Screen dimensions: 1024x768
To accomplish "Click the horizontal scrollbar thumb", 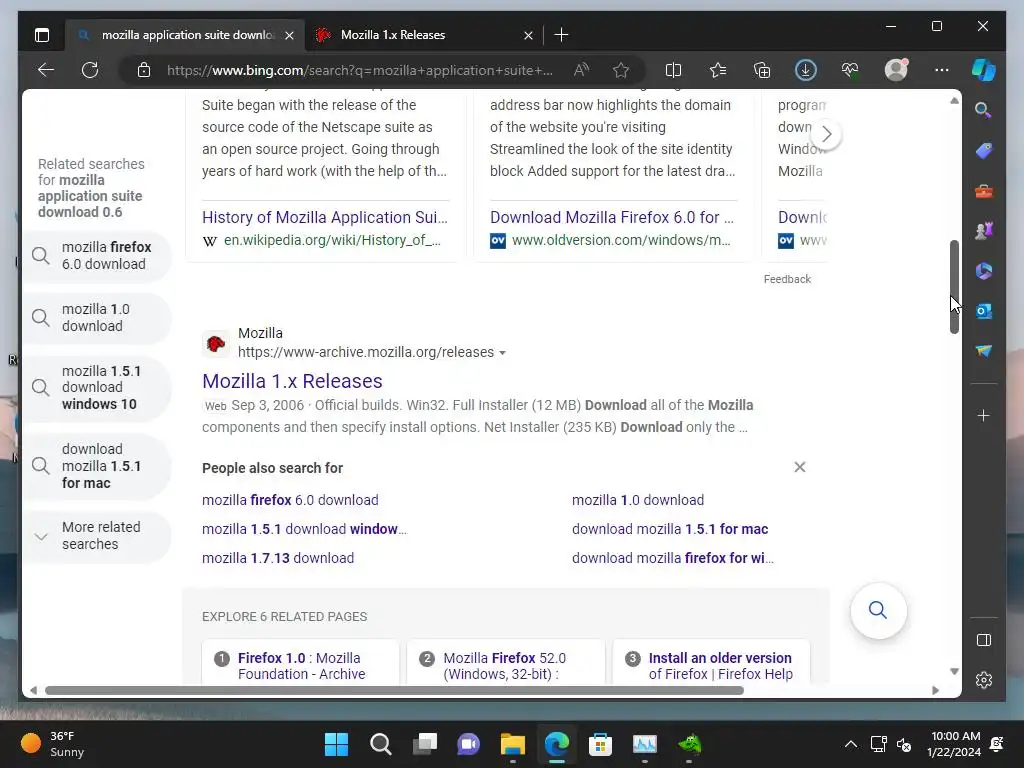I will point(394,690).
